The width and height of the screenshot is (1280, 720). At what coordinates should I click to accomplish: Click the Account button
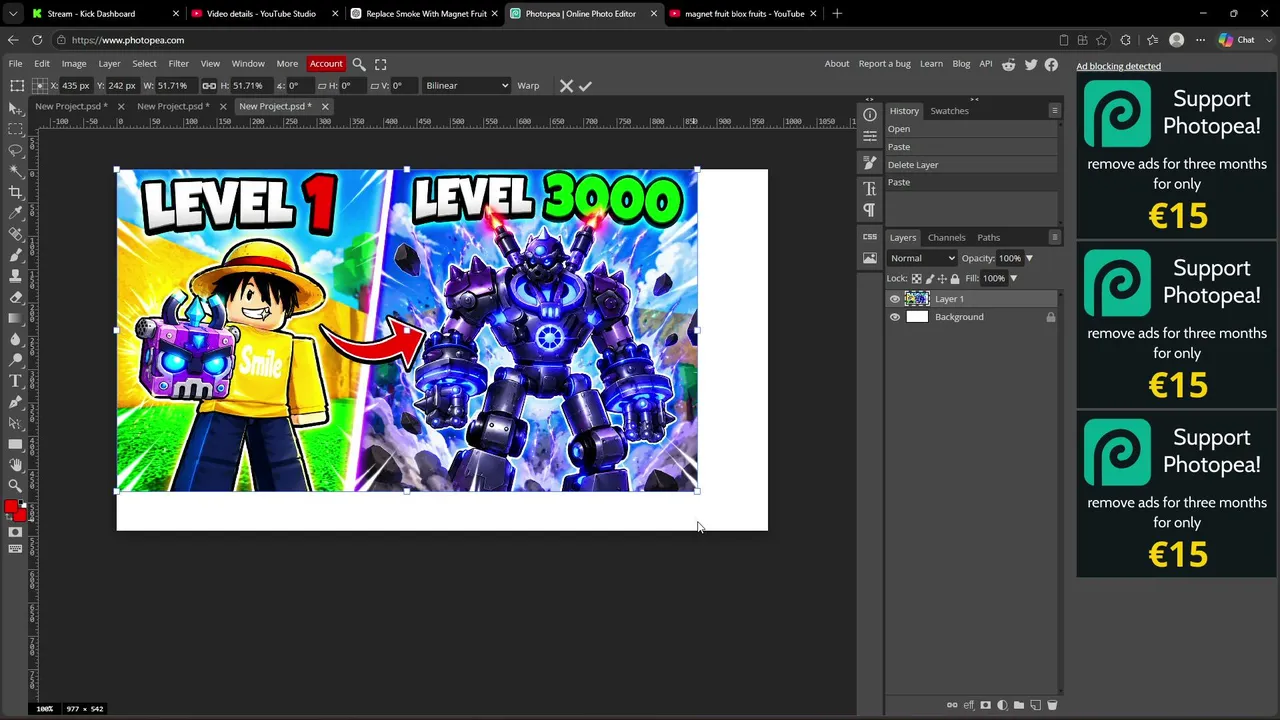[x=326, y=64]
